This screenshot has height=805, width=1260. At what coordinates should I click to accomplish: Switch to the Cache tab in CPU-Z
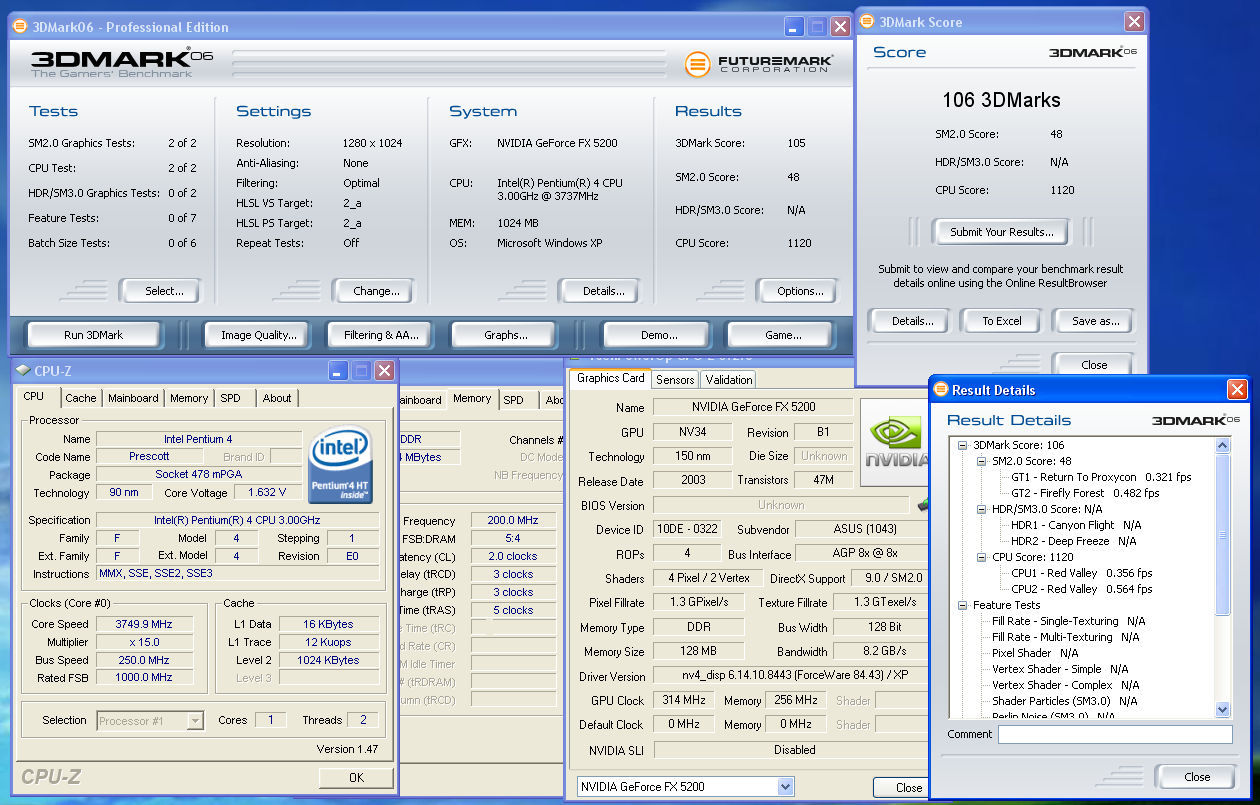coord(81,398)
